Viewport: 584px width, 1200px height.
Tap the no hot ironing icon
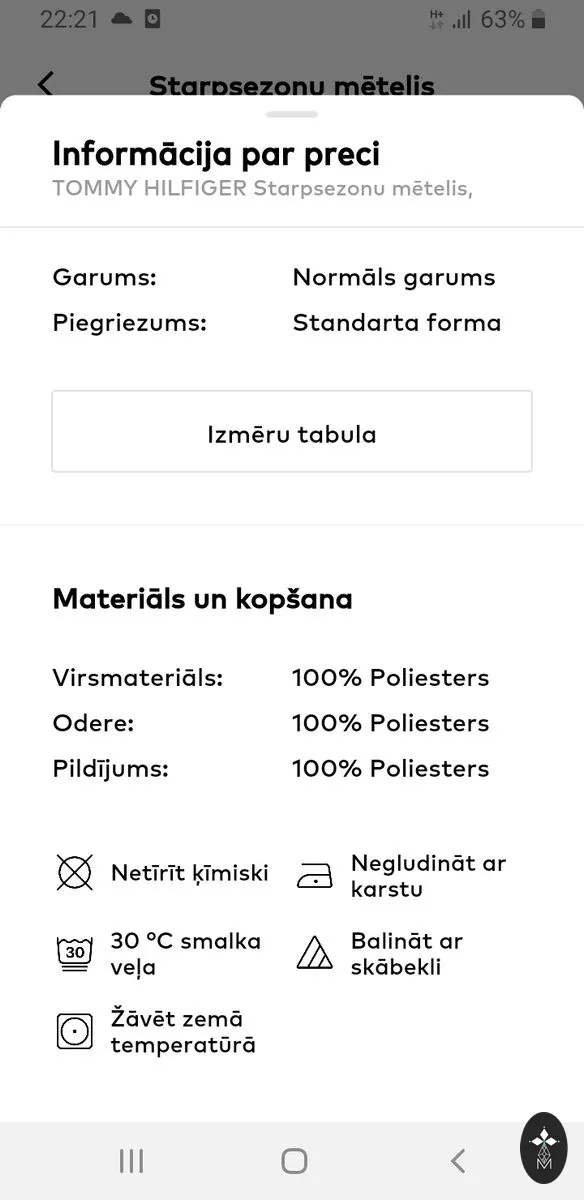(x=315, y=876)
